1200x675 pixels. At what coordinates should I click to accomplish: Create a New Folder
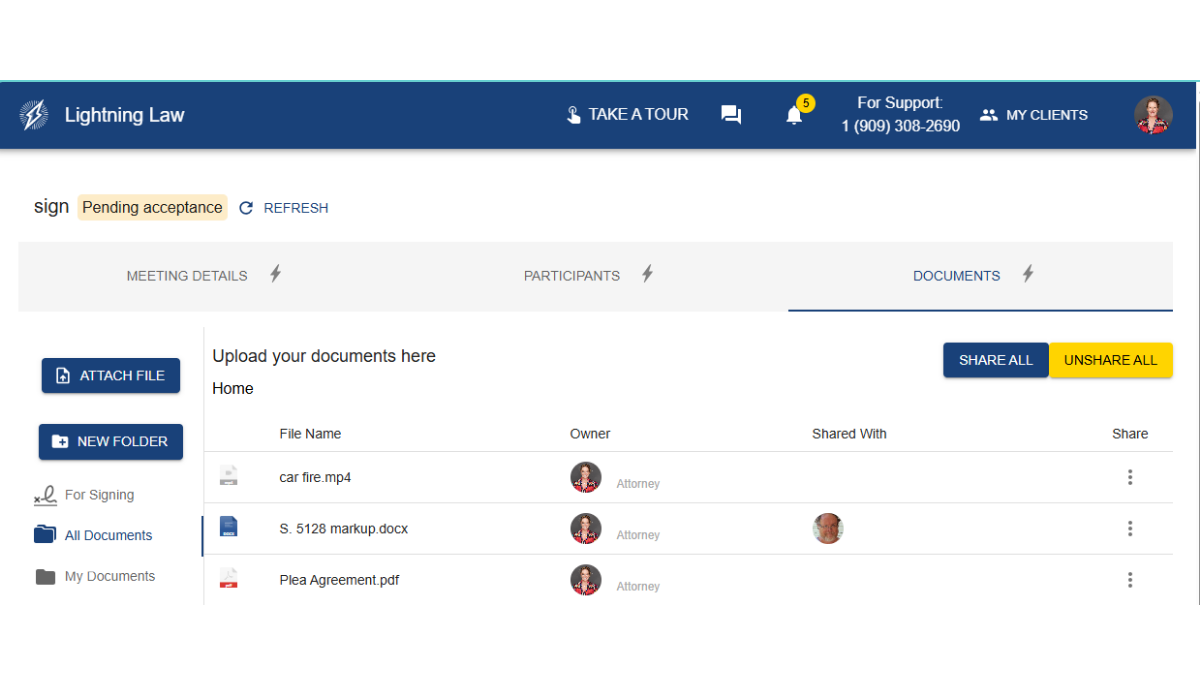[111, 441]
